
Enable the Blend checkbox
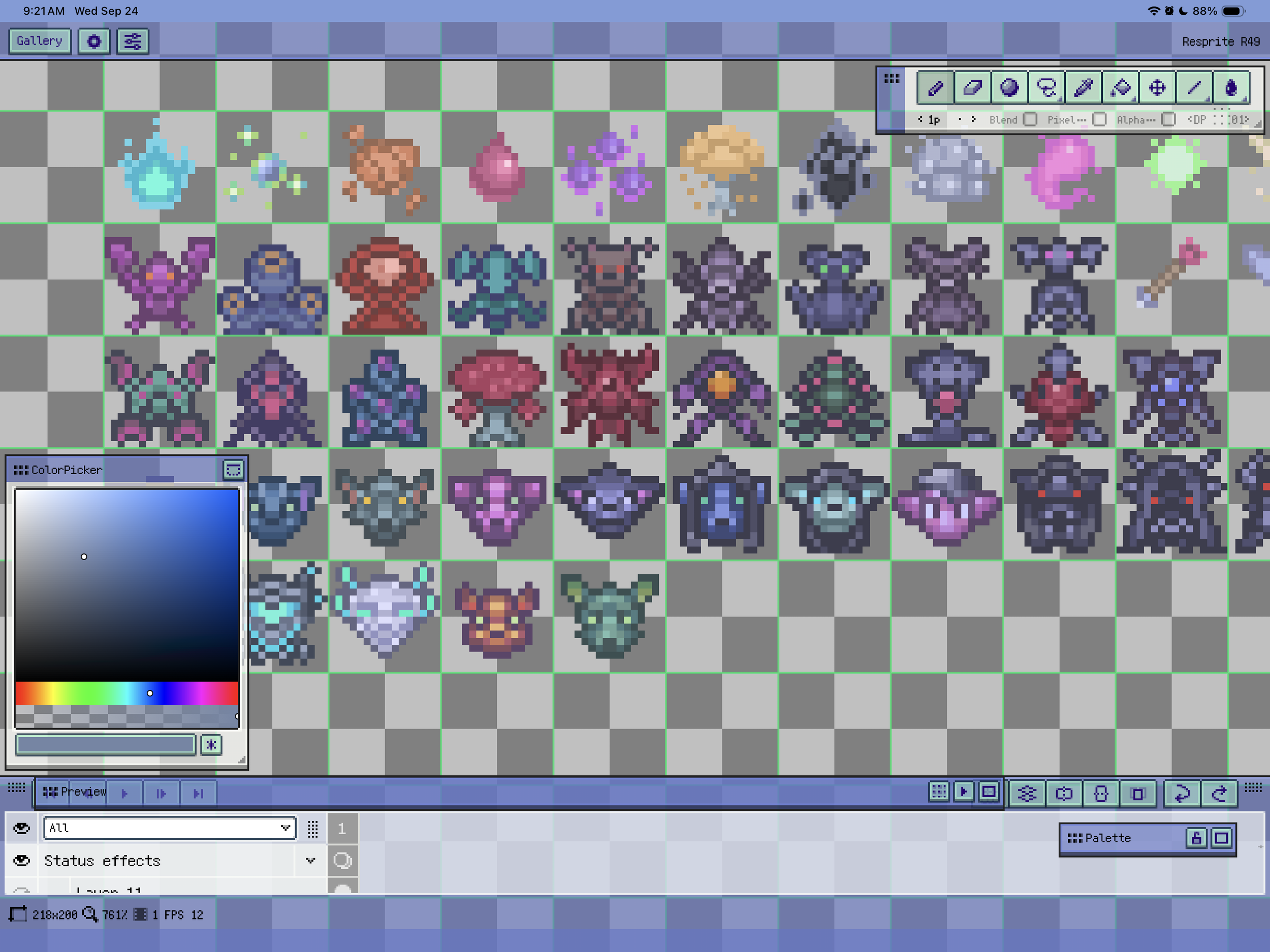tap(1031, 119)
